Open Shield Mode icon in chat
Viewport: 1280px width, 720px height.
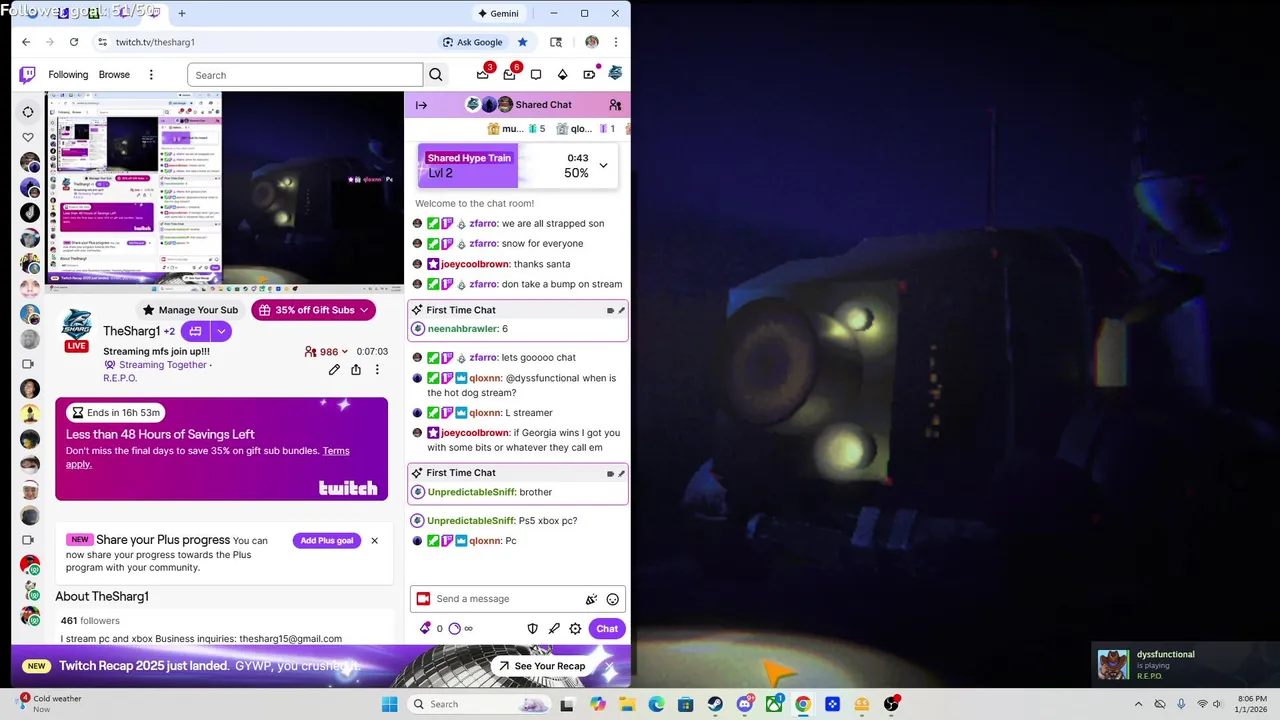pos(533,629)
